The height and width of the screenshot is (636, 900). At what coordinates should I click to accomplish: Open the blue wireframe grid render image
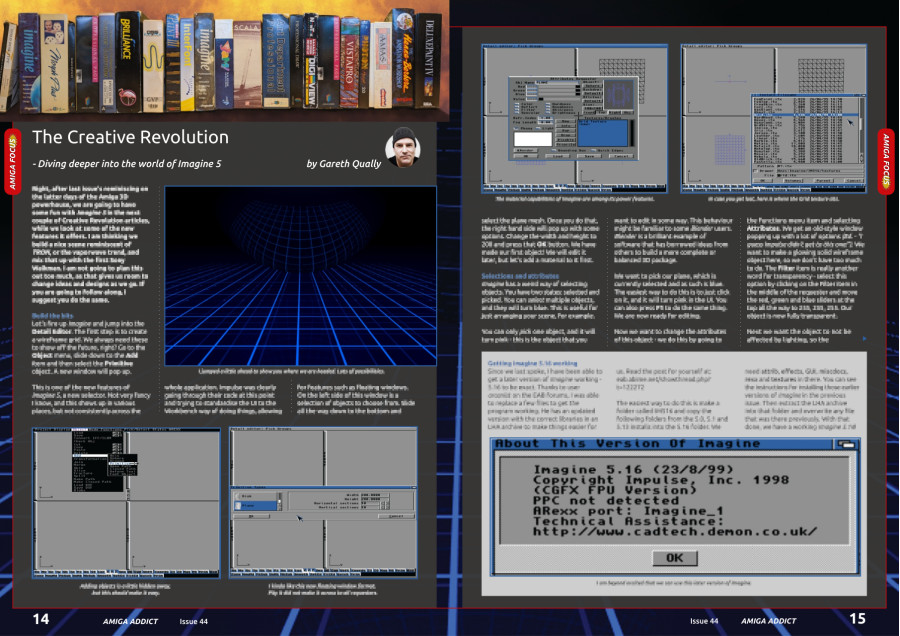301,276
